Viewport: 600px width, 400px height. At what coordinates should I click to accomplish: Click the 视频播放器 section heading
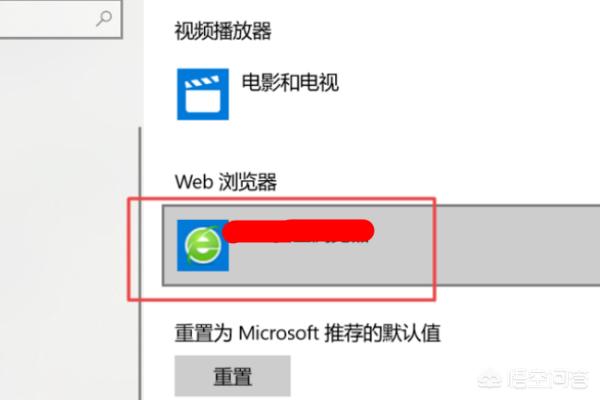[223, 31]
